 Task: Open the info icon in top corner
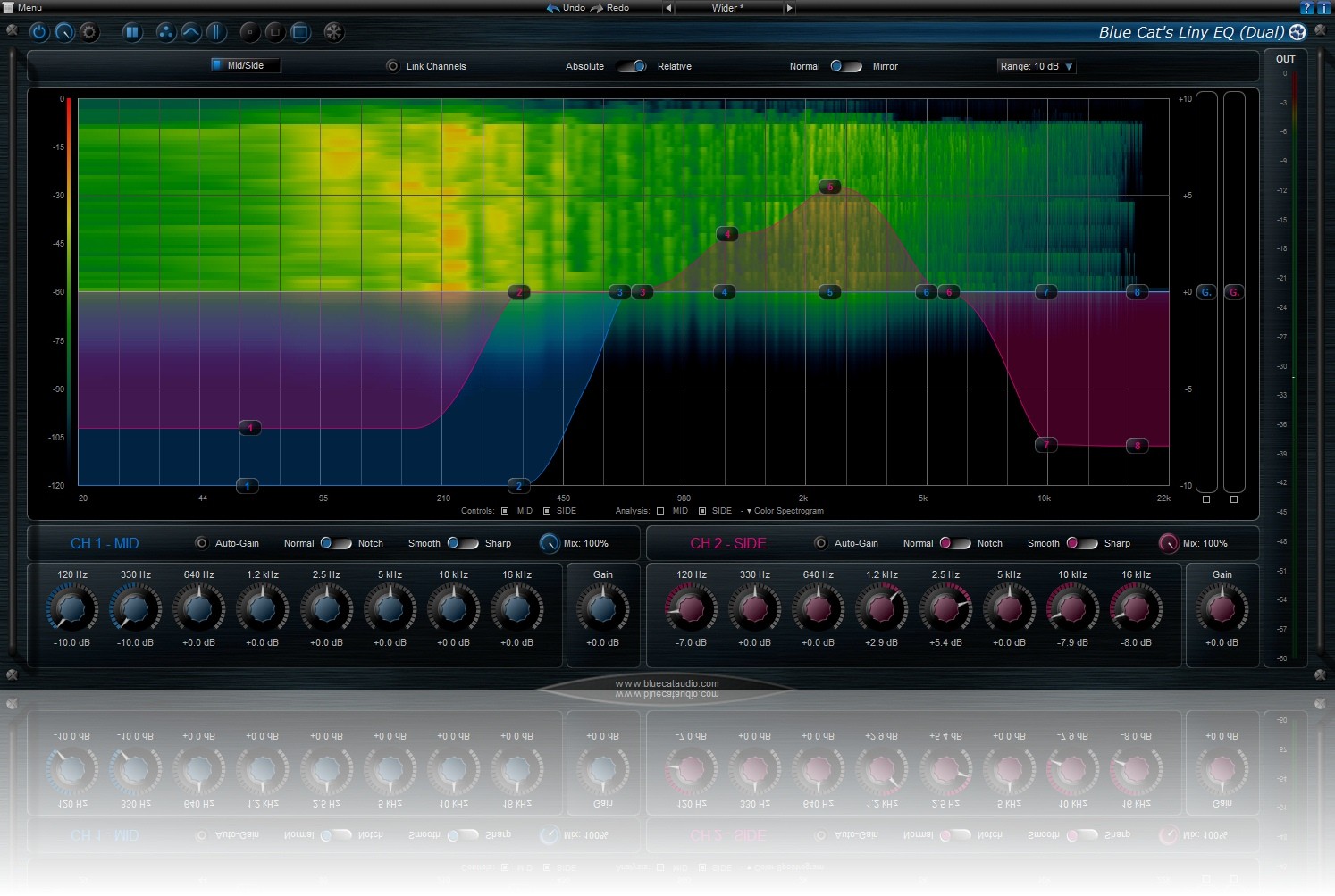point(1323,7)
